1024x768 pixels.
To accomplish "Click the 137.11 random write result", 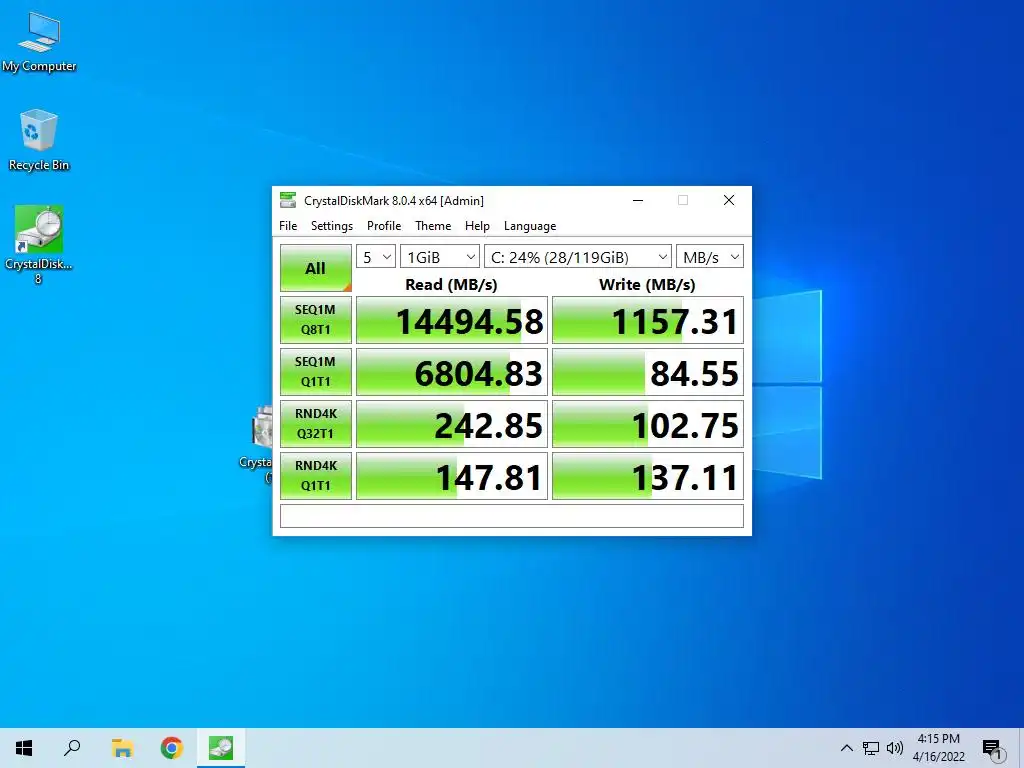I will pyautogui.click(x=648, y=475).
